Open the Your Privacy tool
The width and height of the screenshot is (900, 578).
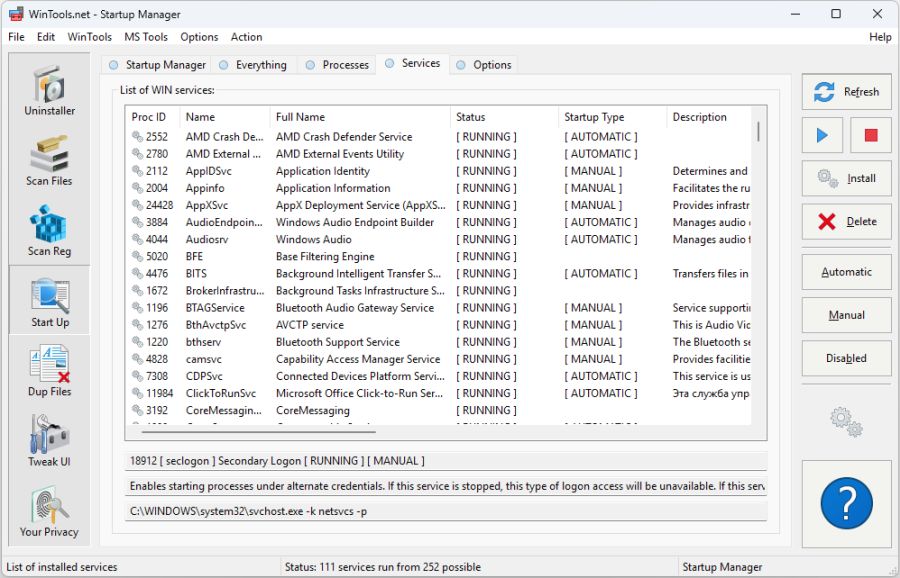pos(48,508)
